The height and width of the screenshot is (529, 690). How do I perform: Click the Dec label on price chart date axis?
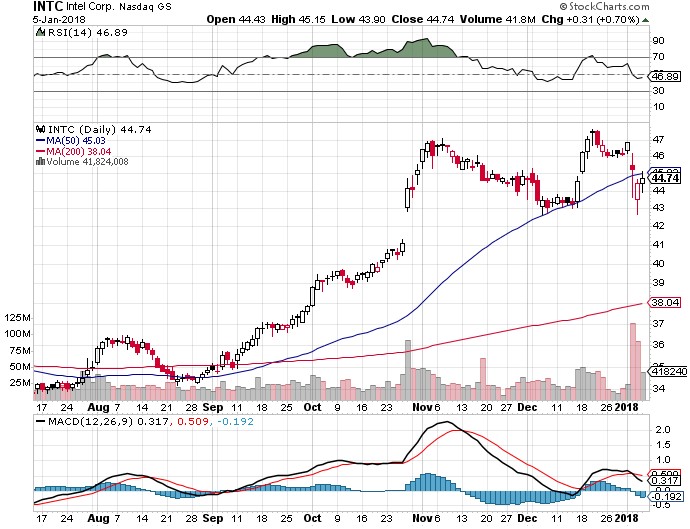pos(527,407)
